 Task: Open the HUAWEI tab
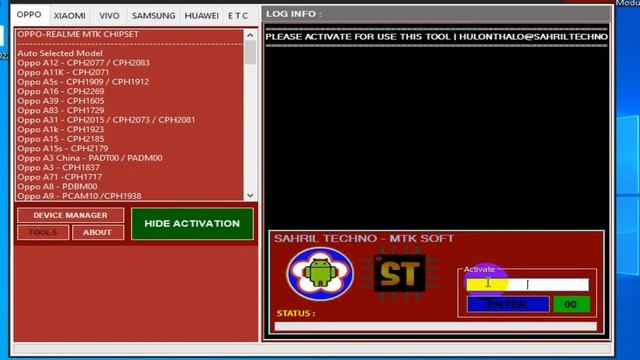202,16
